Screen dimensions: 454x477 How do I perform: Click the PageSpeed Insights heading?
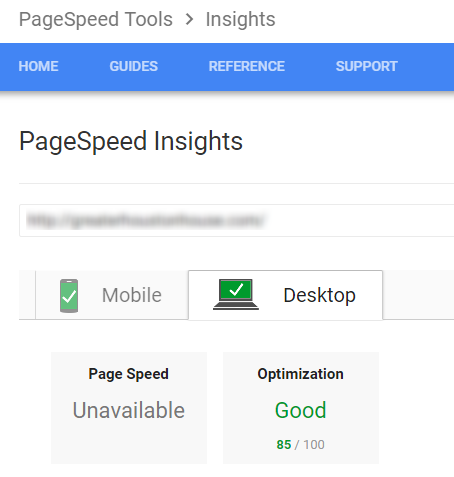(131, 141)
